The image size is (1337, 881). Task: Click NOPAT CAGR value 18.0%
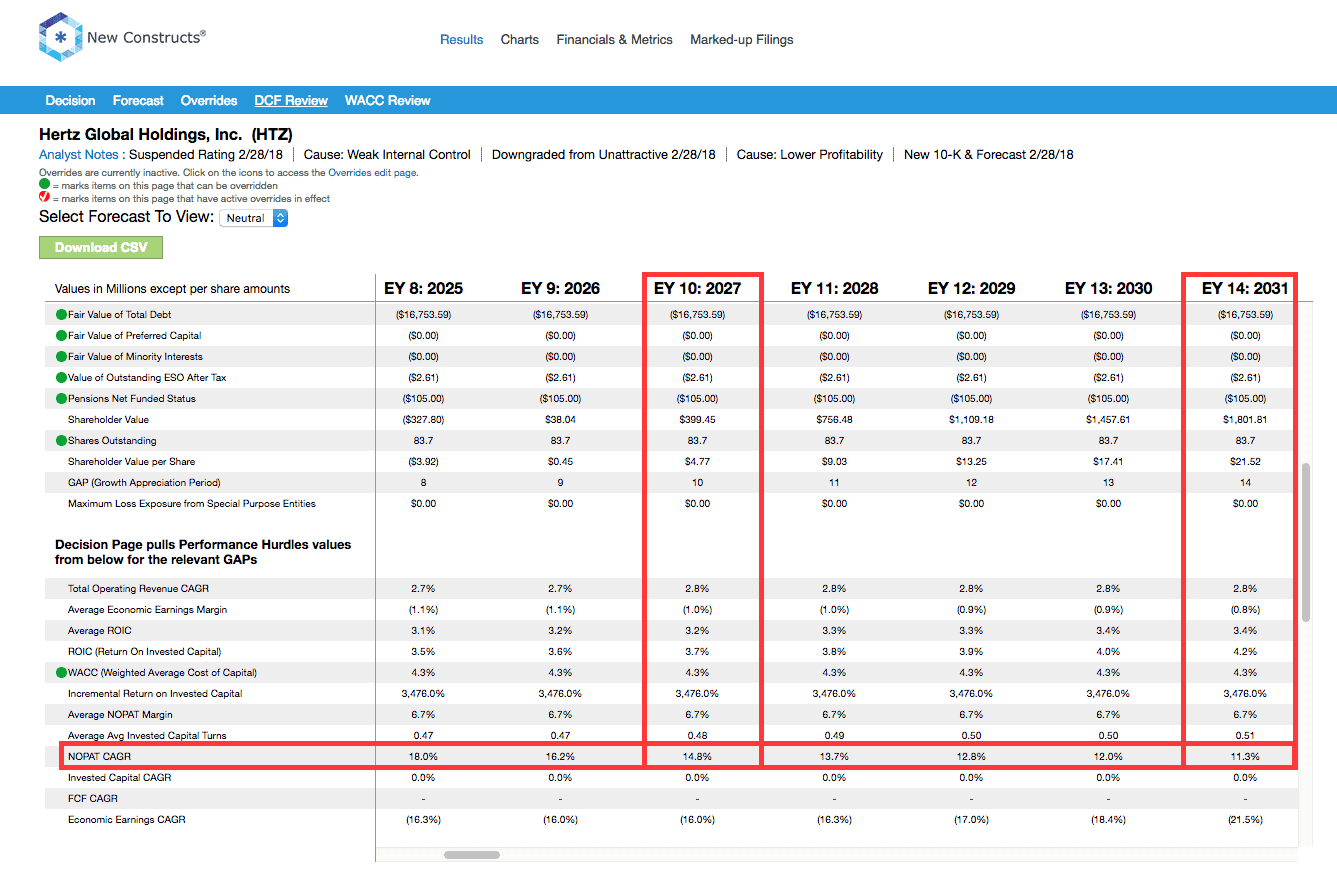pos(423,757)
